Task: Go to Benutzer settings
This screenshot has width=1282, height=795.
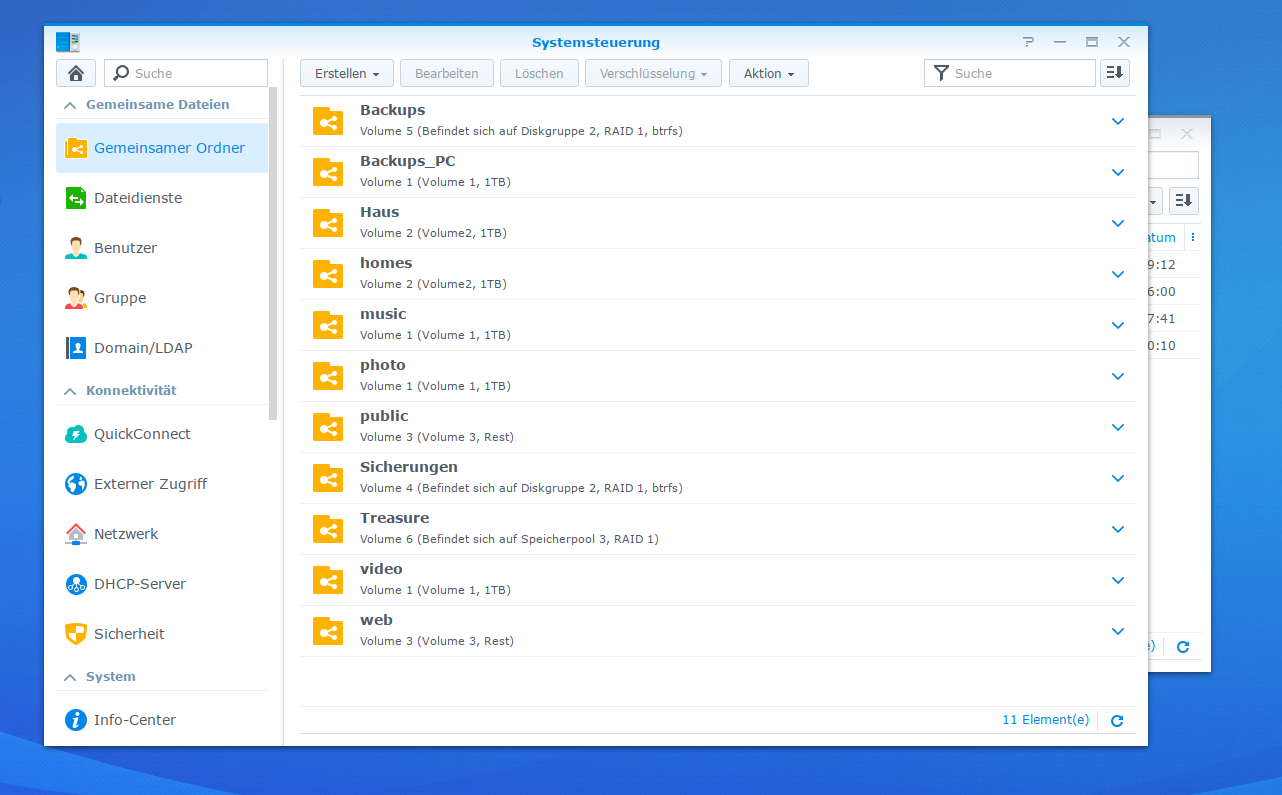Action: point(162,248)
